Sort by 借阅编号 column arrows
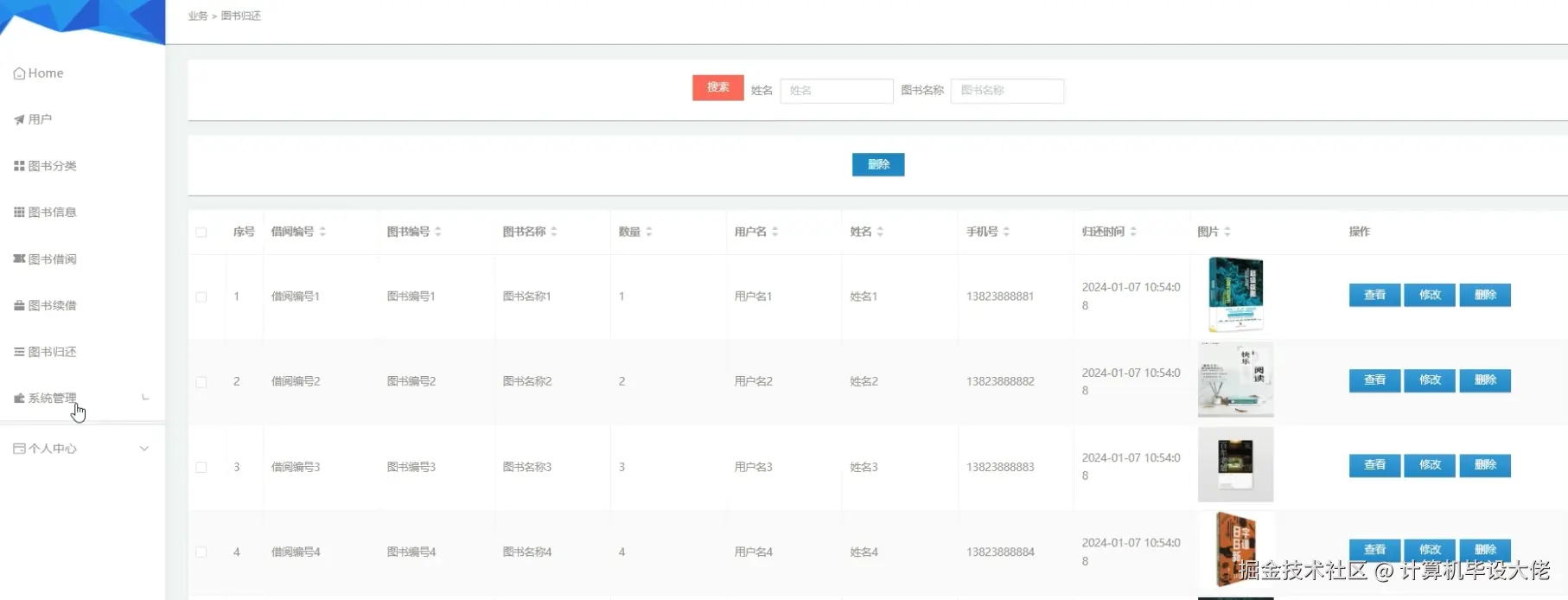Viewport: 1568px width, 600px height. 322,232
